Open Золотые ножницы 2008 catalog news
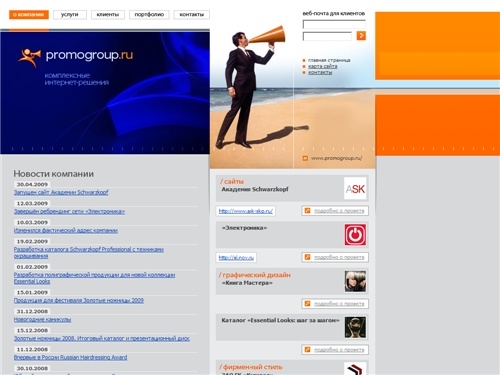500x375 pixels. [102, 338]
